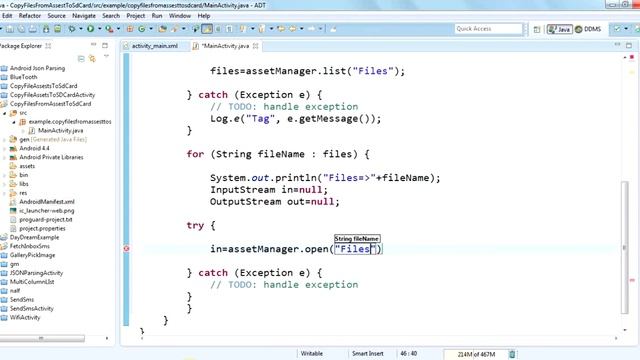Open the Refactor menu

point(30,16)
